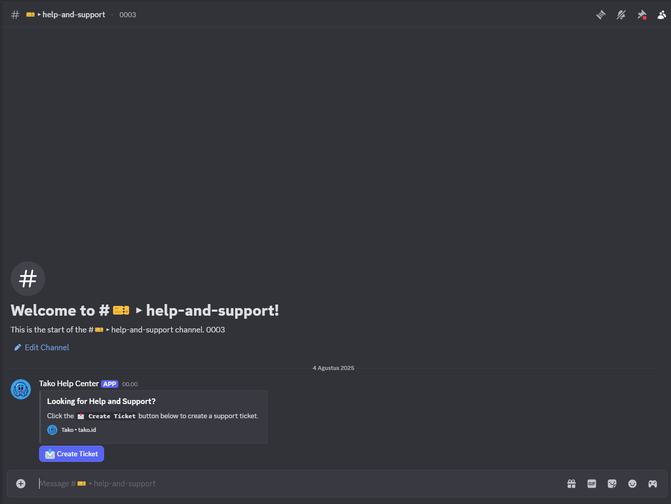Click the Tako tako.id embed footer
Image resolution: width=671 pixels, height=504 pixels.
[x=71, y=430]
